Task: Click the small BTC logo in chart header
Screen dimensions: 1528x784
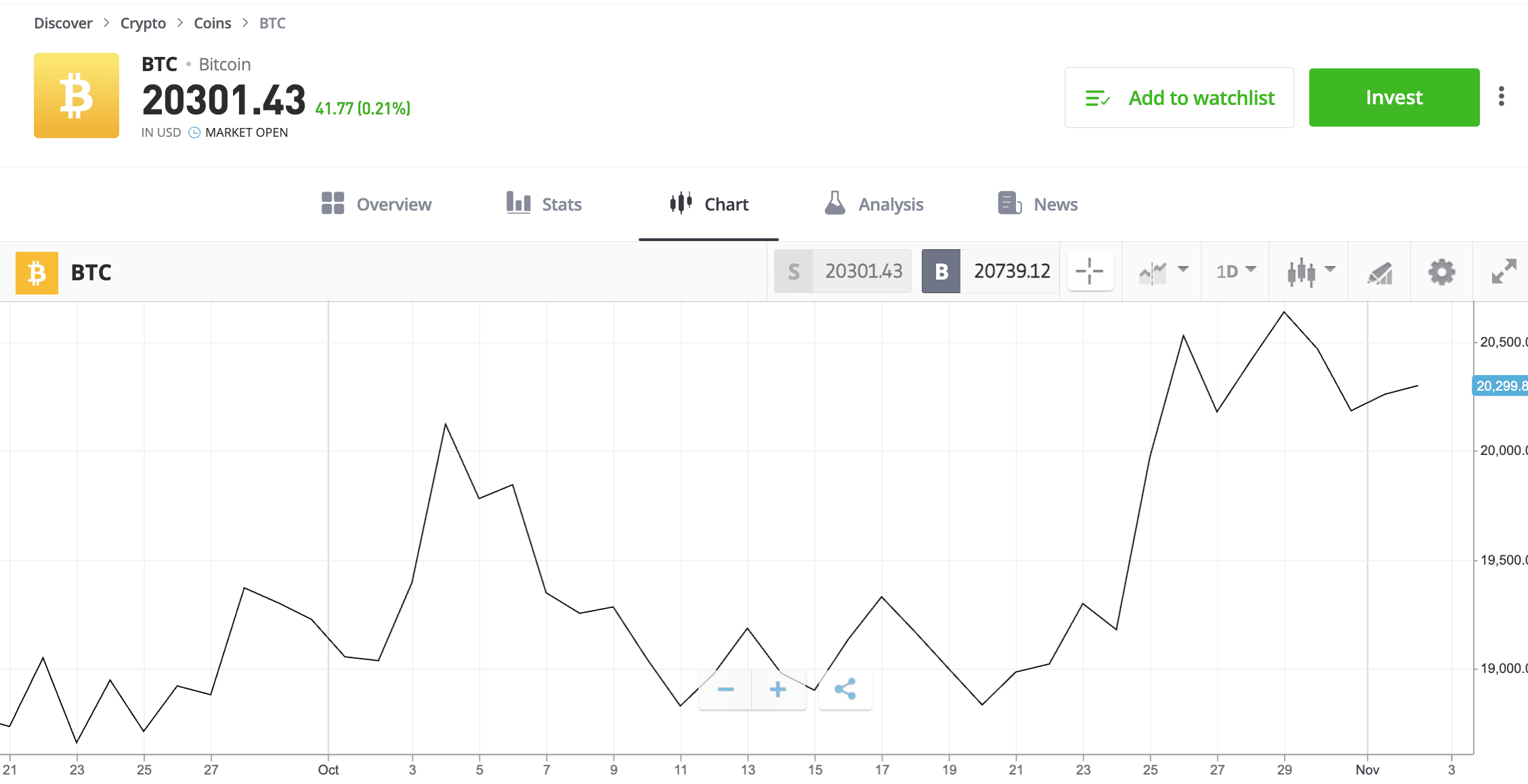Action: [x=37, y=273]
